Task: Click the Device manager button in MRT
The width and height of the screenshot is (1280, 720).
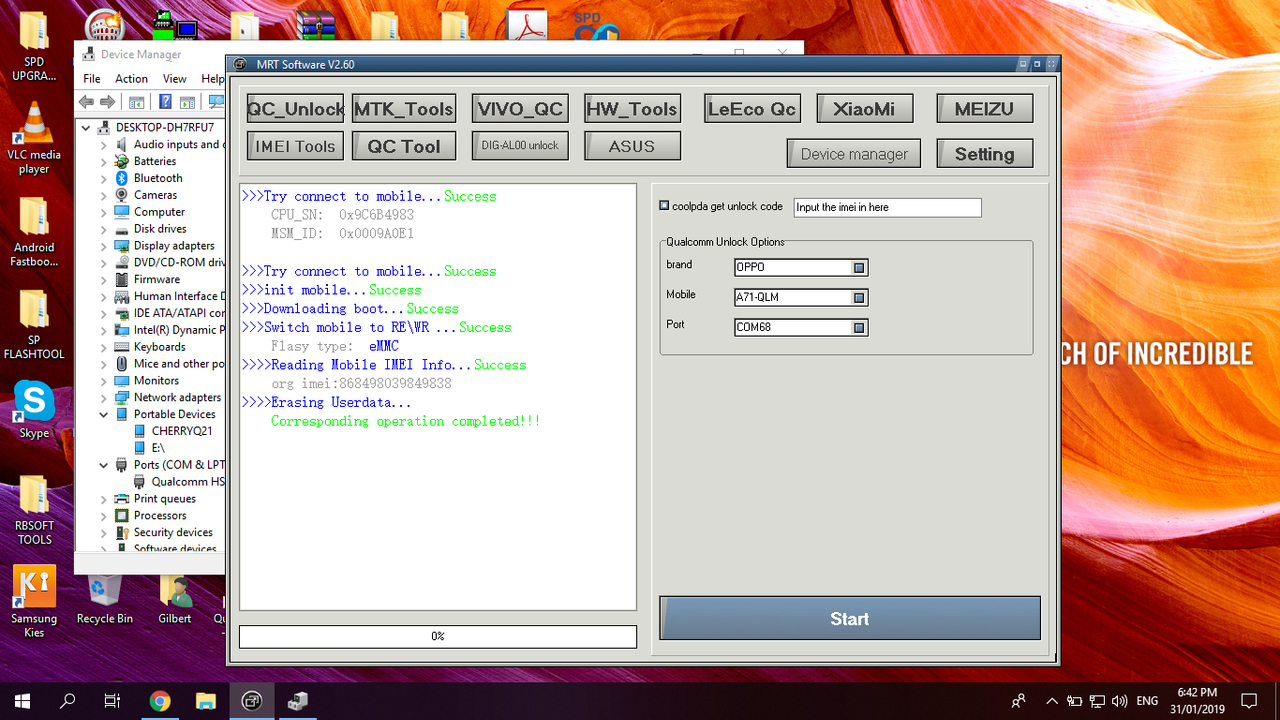Action: click(x=855, y=154)
